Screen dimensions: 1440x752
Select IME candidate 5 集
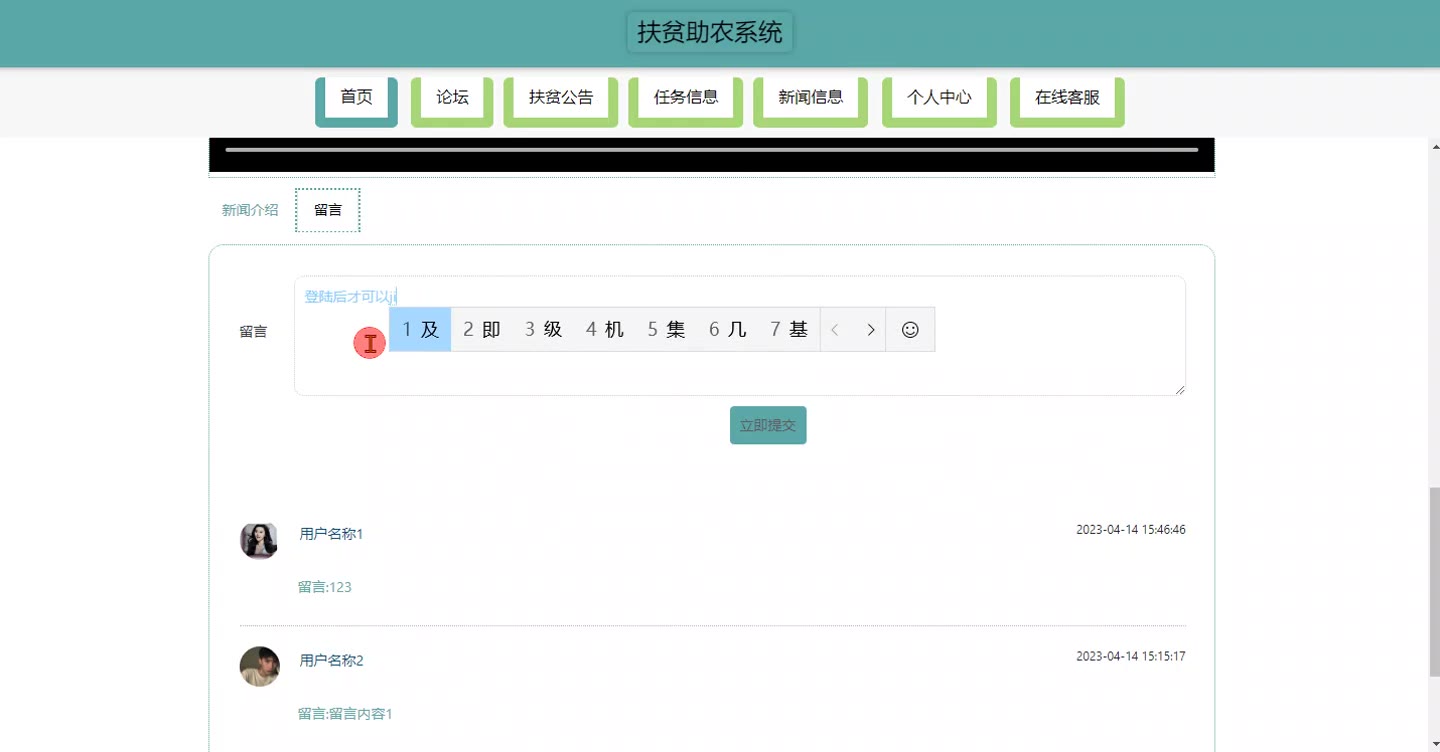tap(666, 330)
